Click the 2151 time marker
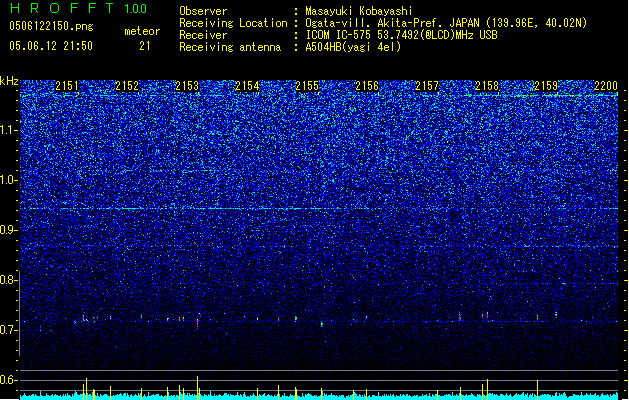Viewport: 629px width, 400px height. [67, 86]
